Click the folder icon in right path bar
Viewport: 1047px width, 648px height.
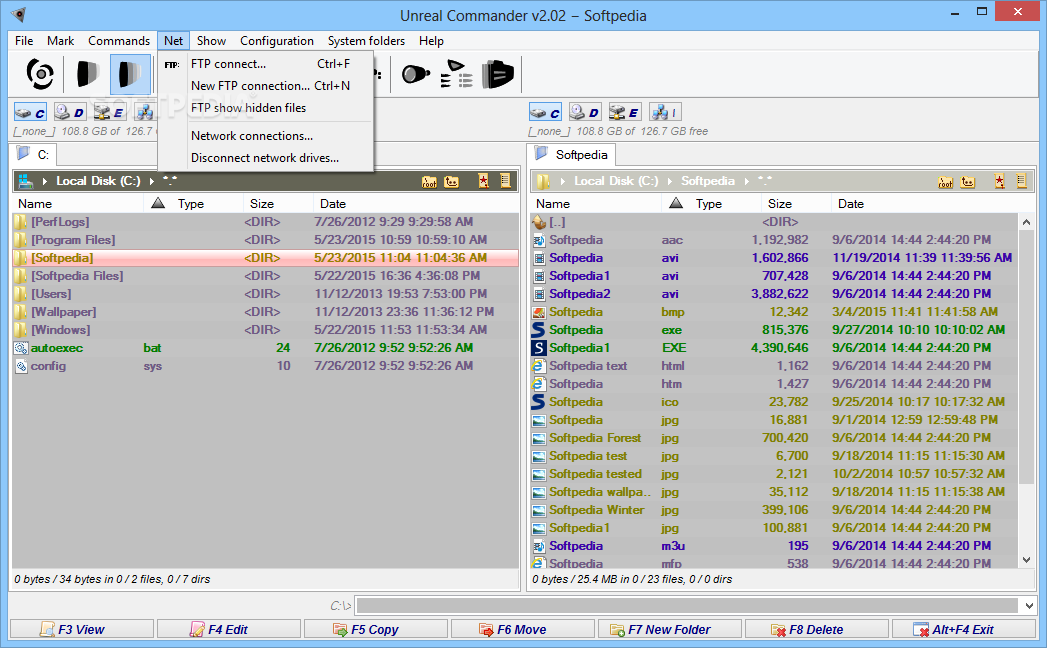[x=543, y=181]
